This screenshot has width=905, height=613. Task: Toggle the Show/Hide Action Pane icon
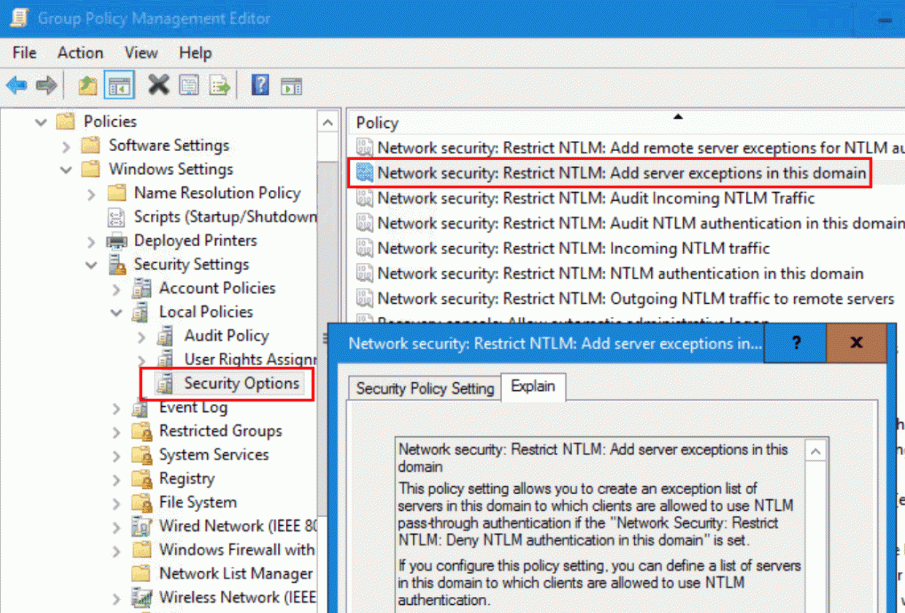click(x=291, y=86)
